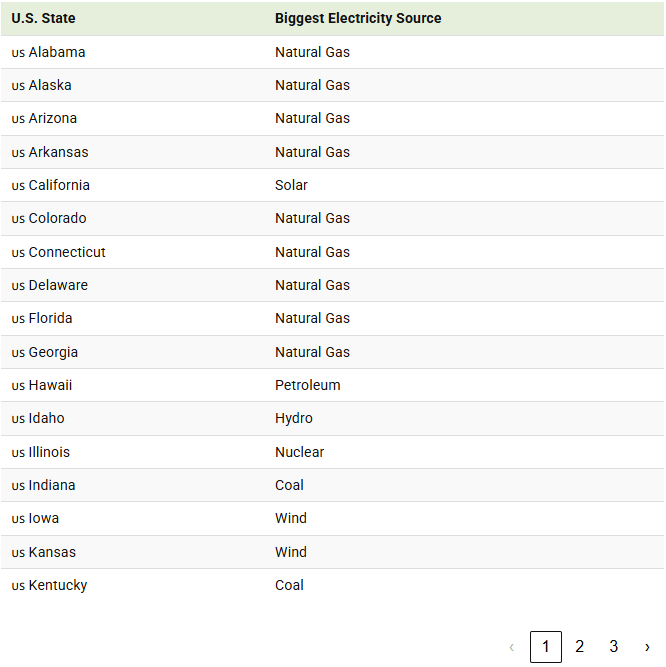Click the Hawaii state name

coord(50,385)
